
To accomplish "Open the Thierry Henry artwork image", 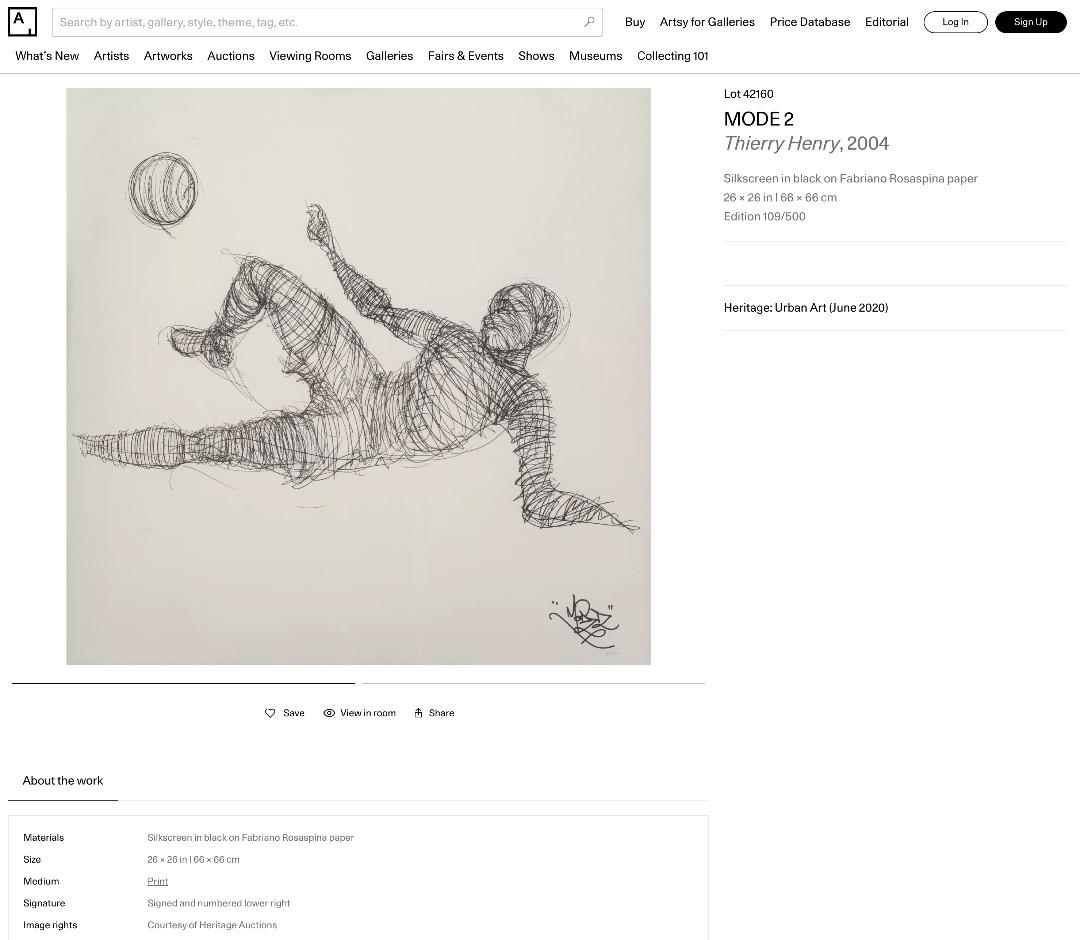I will [x=358, y=376].
